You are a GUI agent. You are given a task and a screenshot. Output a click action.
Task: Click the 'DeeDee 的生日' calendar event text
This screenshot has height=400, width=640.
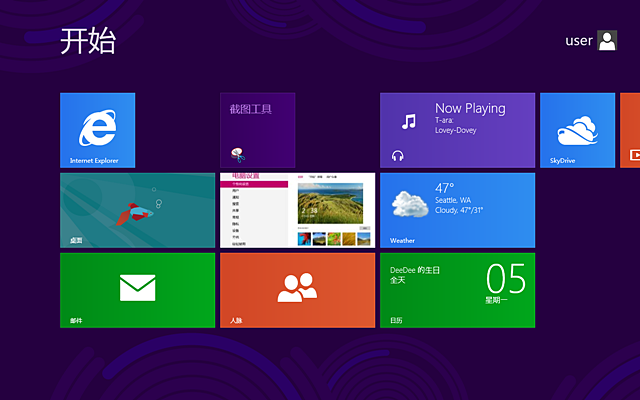[415, 270]
